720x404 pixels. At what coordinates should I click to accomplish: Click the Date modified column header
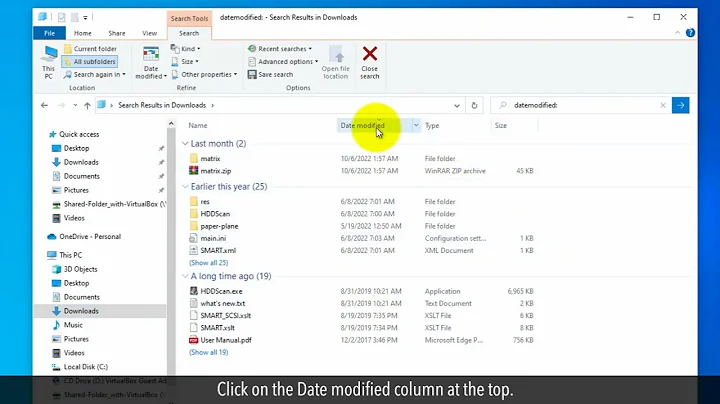pos(362,125)
